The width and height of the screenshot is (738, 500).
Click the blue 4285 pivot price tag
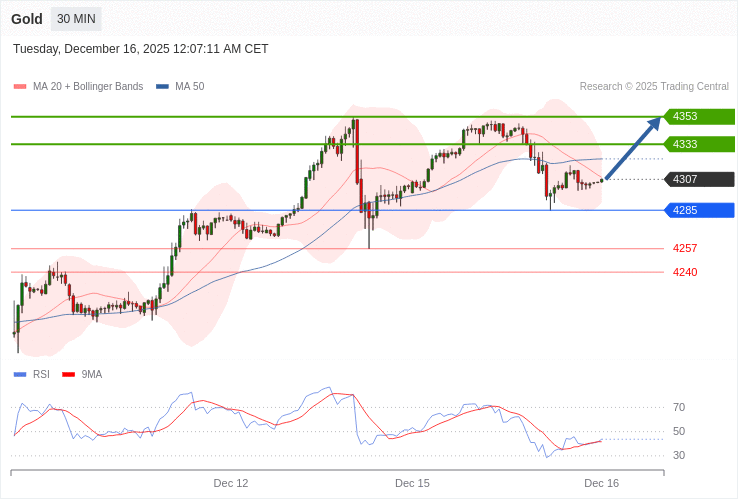pos(699,210)
